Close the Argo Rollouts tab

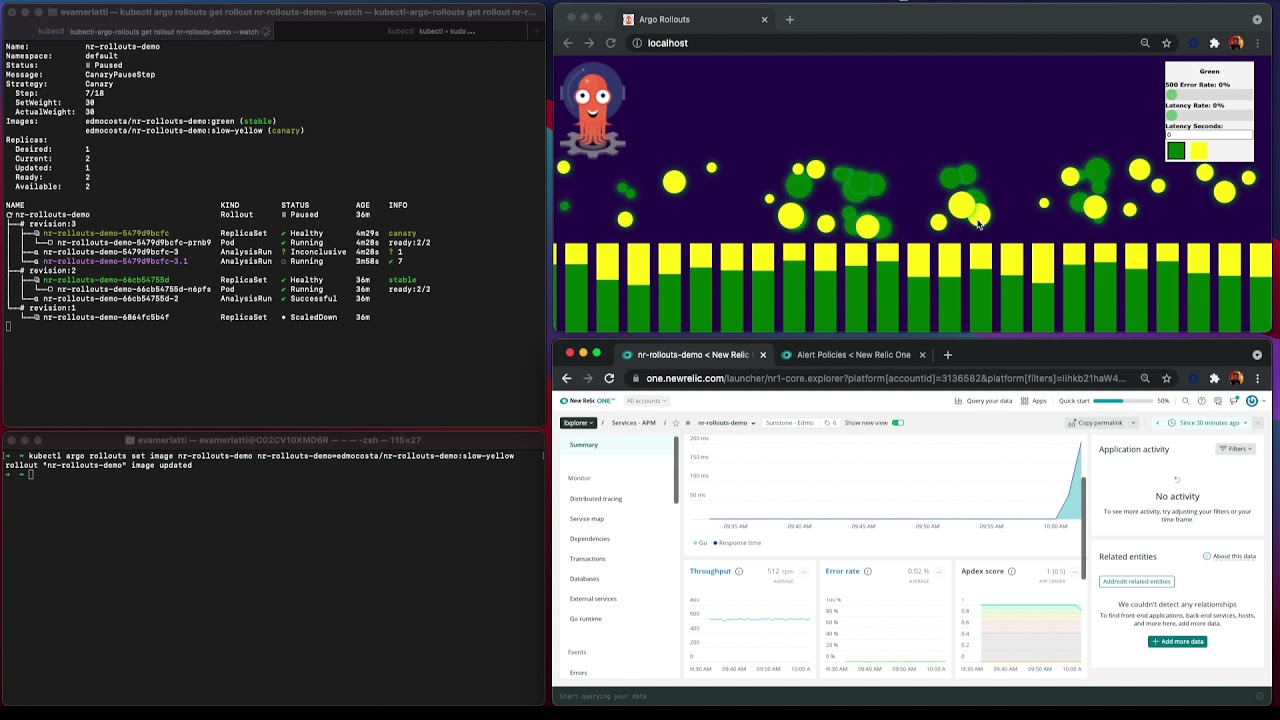click(764, 19)
